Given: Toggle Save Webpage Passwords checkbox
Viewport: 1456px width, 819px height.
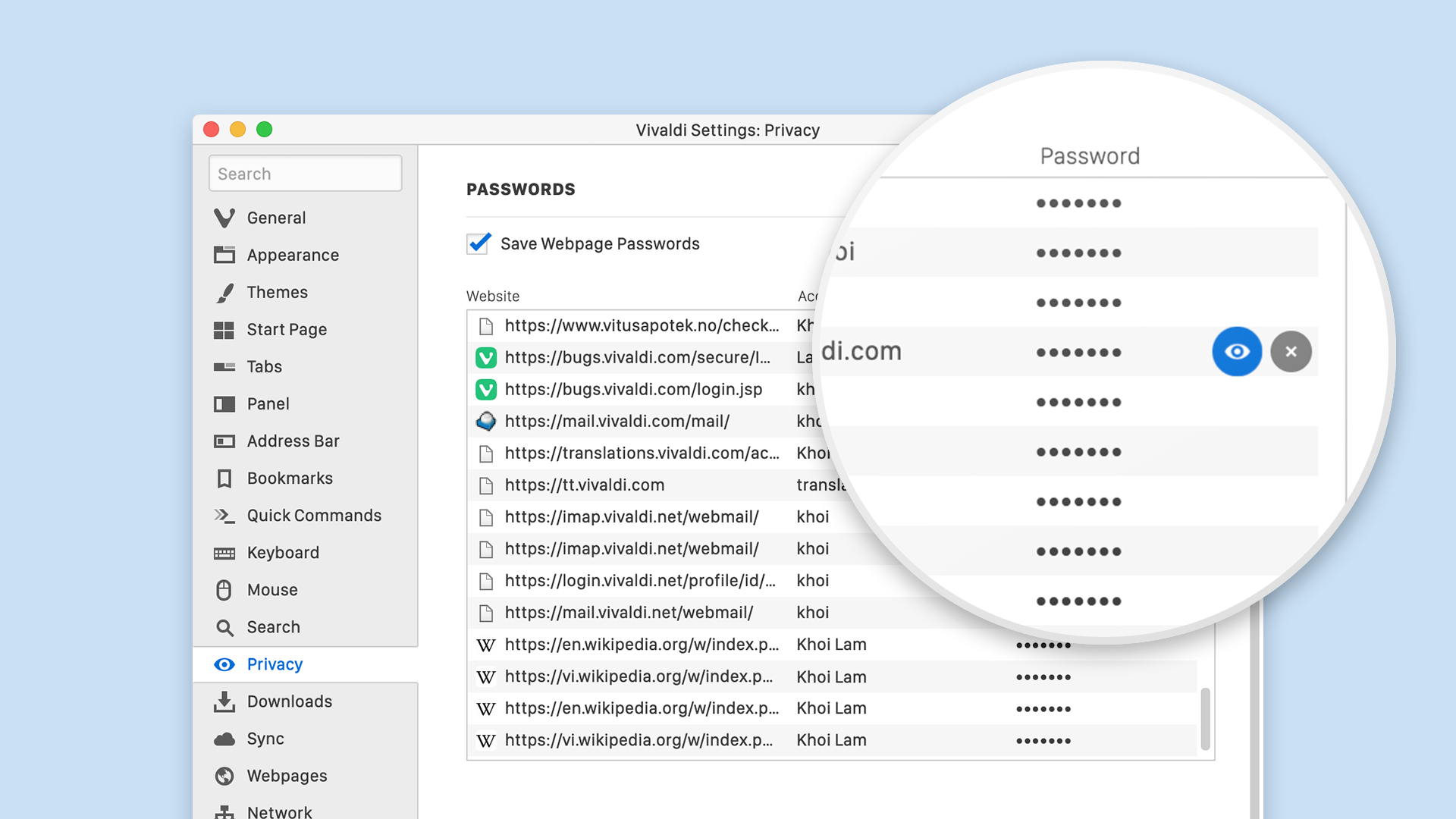Looking at the screenshot, I should pos(478,243).
